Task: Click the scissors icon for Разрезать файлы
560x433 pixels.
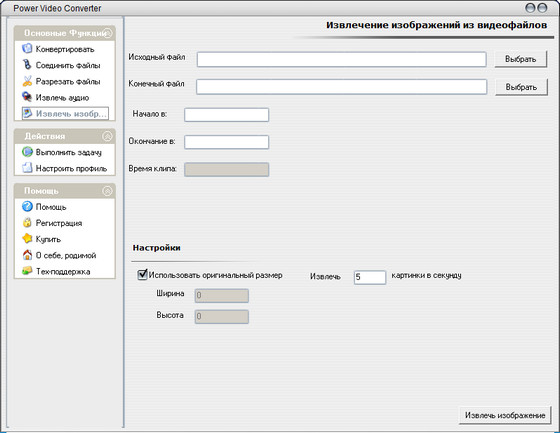Action: 27,81
